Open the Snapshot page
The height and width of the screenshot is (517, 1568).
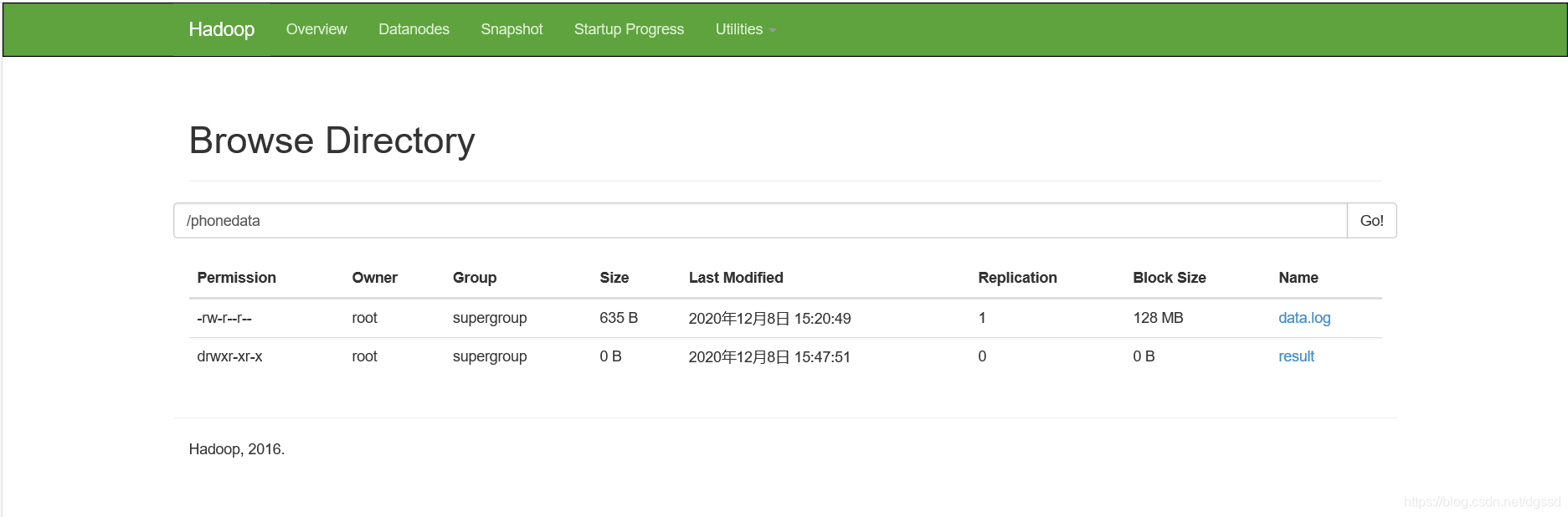tap(512, 29)
